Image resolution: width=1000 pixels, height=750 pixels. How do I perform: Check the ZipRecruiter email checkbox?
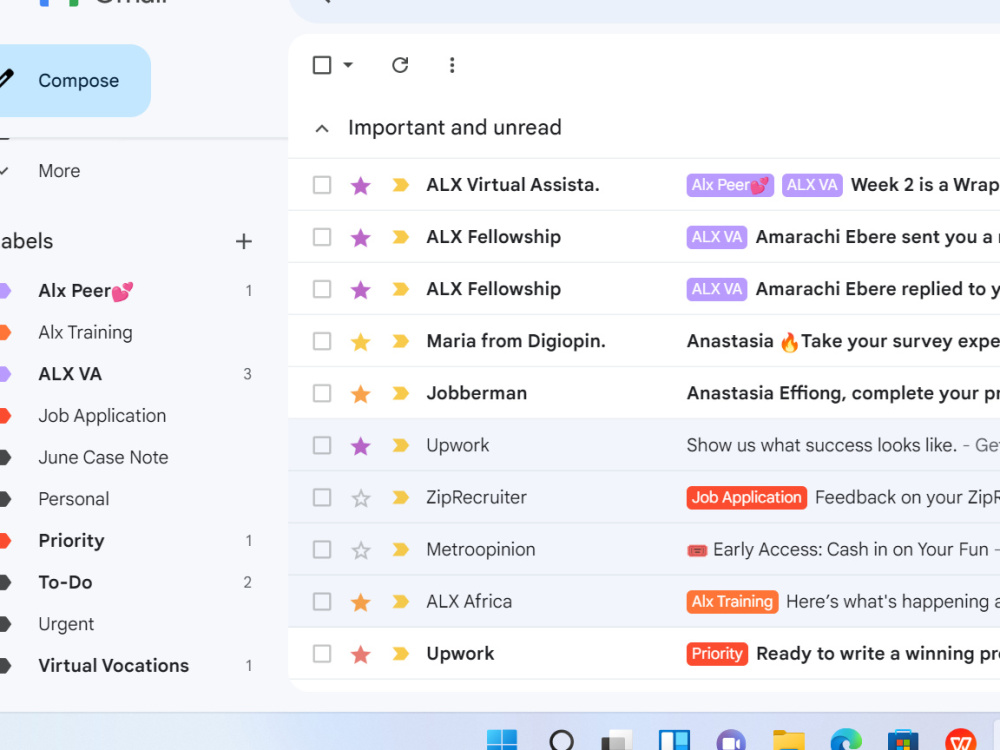[322, 497]
